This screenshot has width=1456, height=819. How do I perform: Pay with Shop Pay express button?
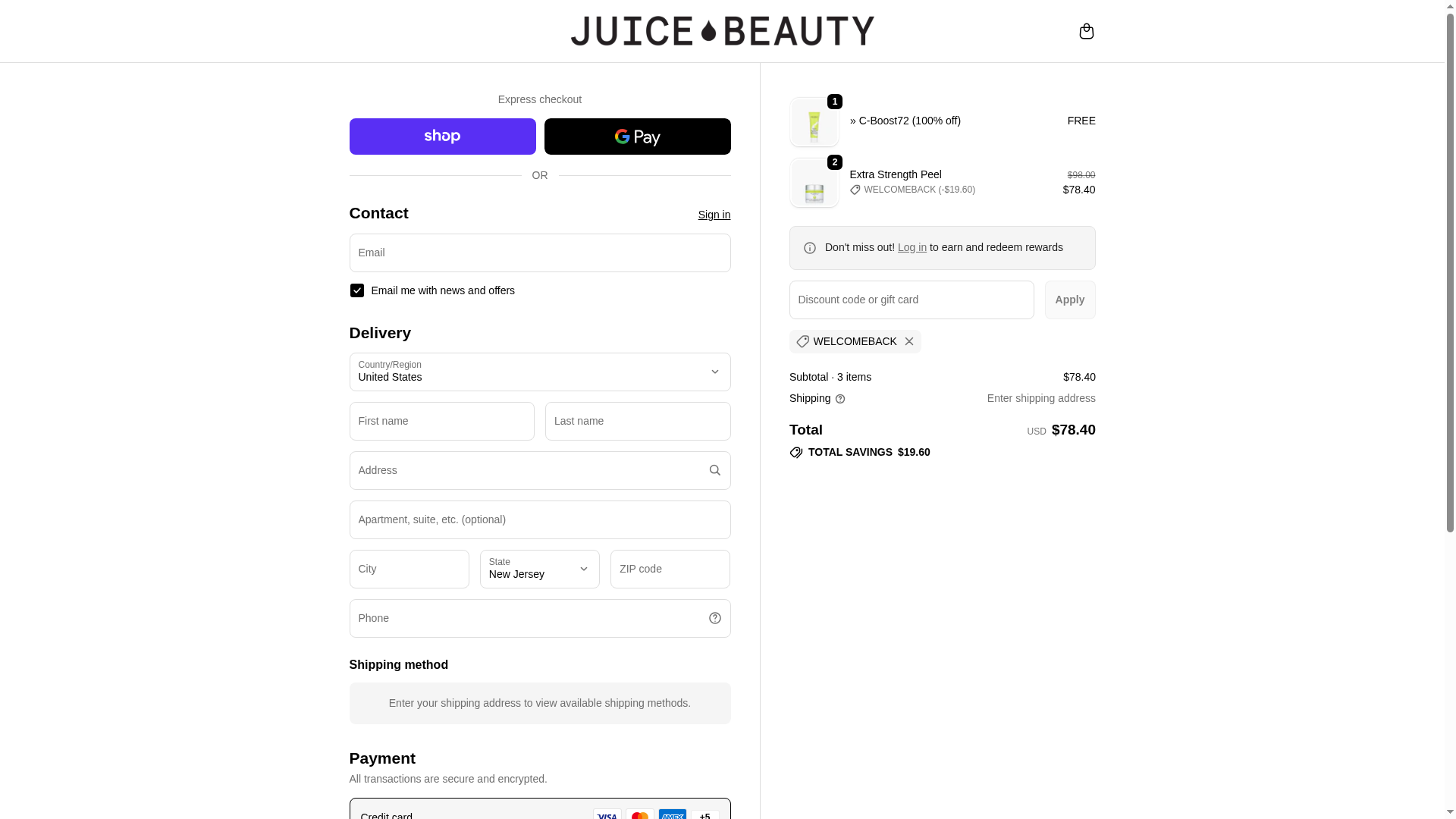tap(442, 136)
